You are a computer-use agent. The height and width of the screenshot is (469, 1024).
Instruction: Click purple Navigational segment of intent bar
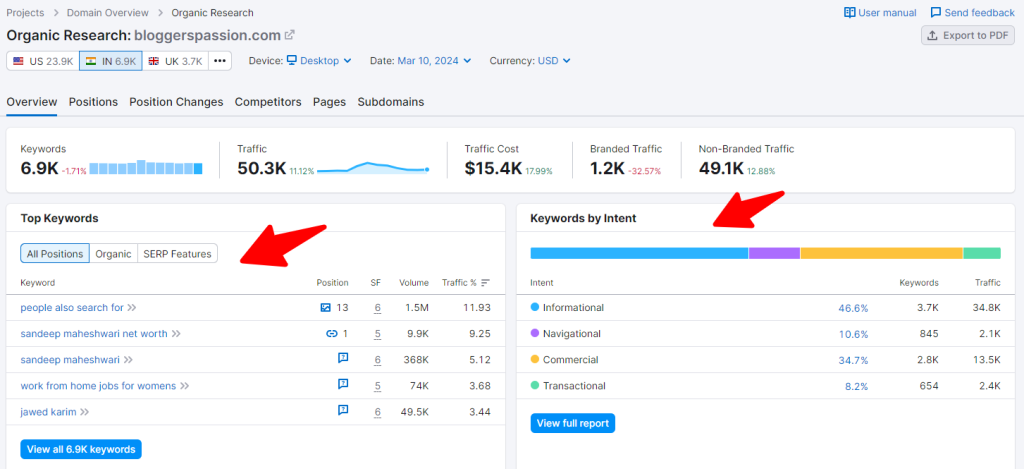(x=775, y=253)
